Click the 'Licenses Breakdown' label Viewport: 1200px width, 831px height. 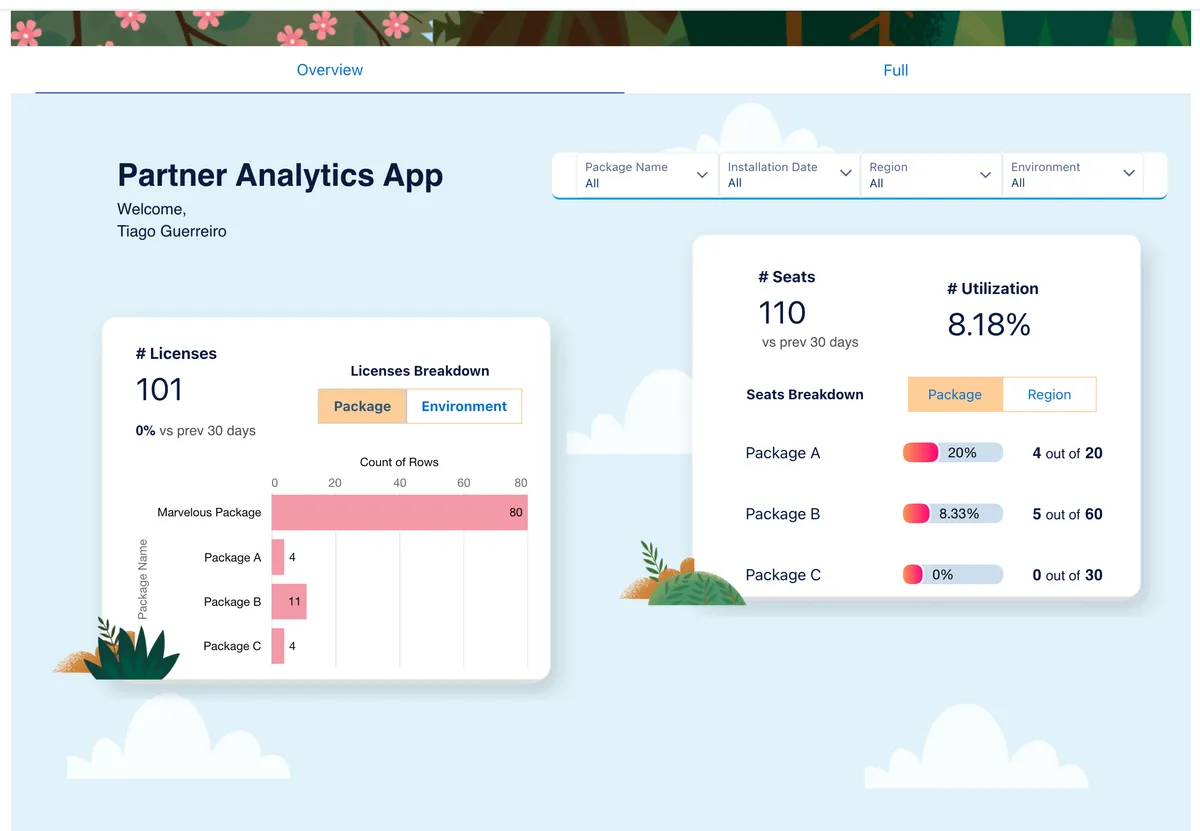[x=420, y=370]
